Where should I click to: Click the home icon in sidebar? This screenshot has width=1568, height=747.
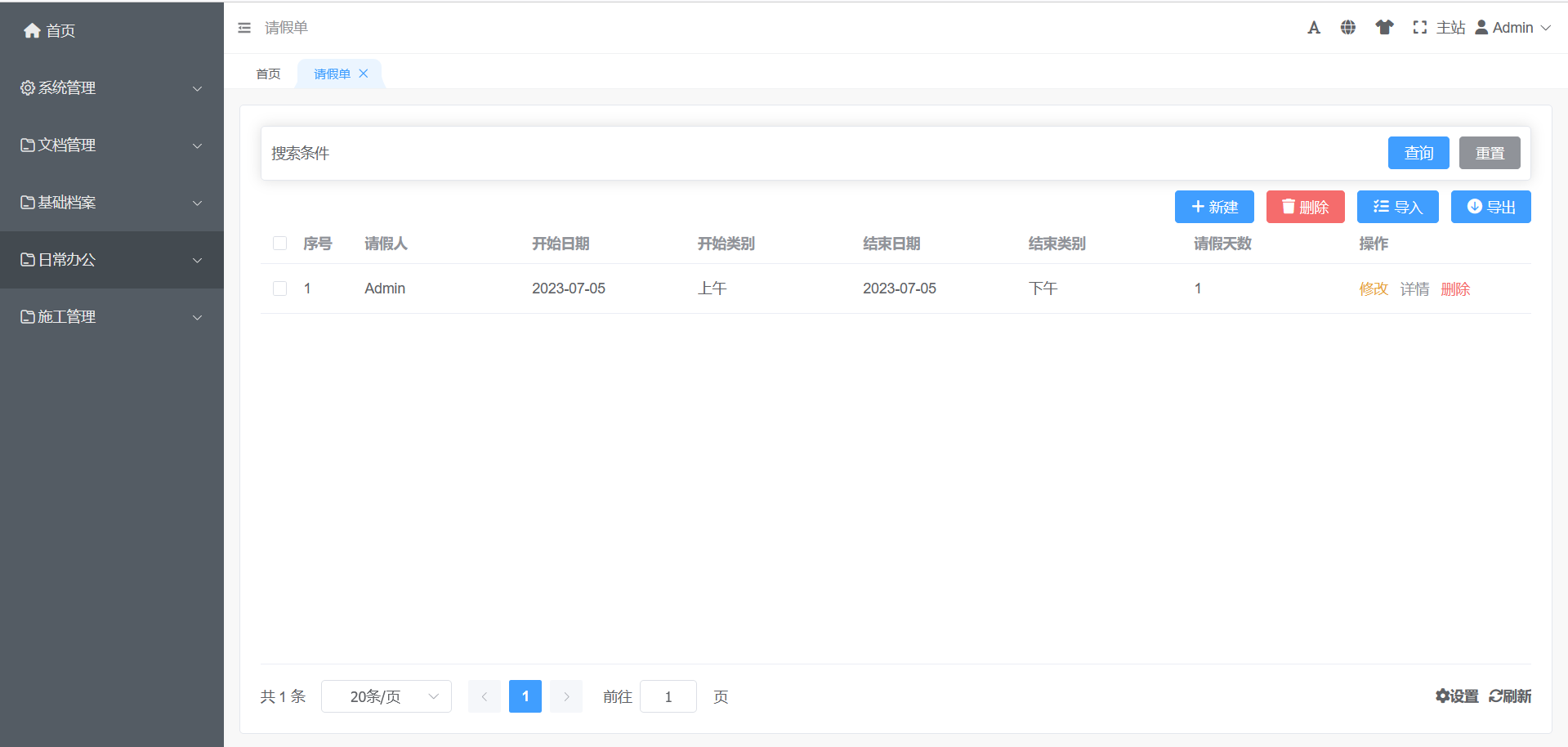tap(32, 30)
